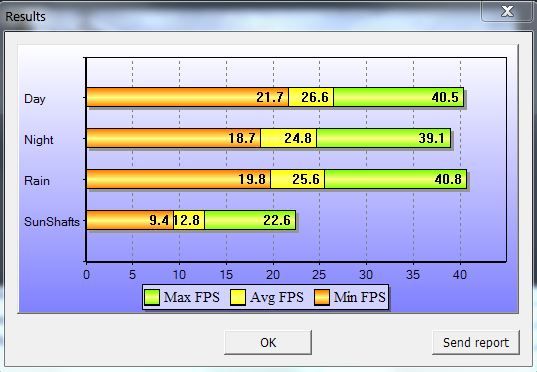This screenshot has width=537, height=372.
Task: Click the SunShafts Max FPS segment 22.6
Action: point(250,220)
